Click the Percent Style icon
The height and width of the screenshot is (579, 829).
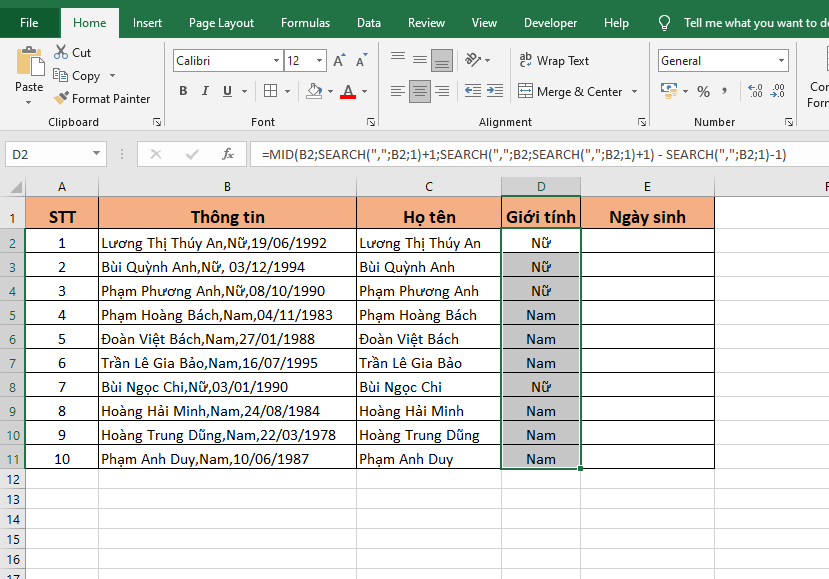click(703, 91)
